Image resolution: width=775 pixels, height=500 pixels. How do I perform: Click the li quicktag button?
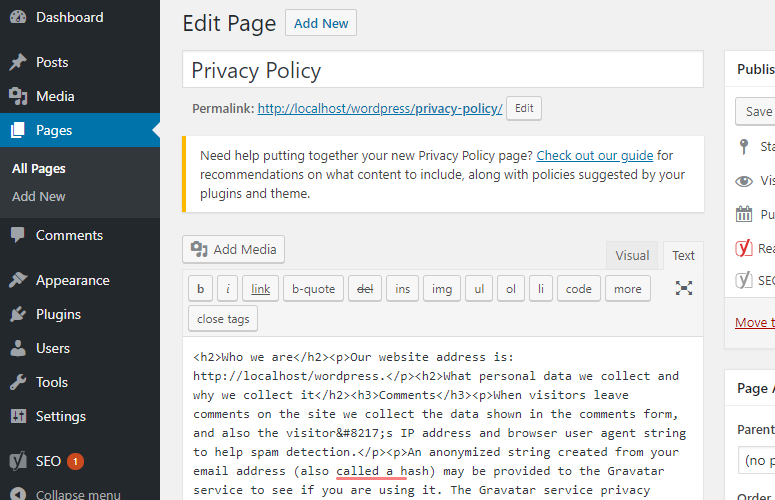(541, 289)
